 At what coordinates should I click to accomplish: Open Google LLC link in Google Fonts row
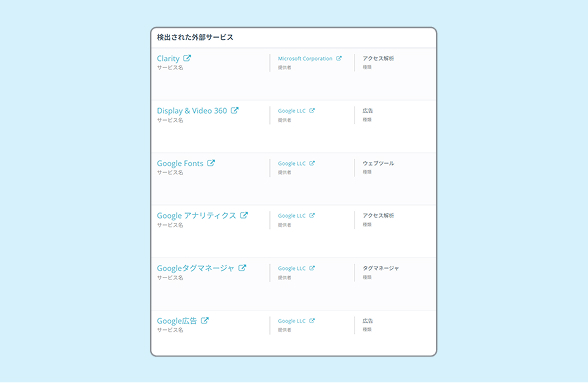tap(292, 164)
